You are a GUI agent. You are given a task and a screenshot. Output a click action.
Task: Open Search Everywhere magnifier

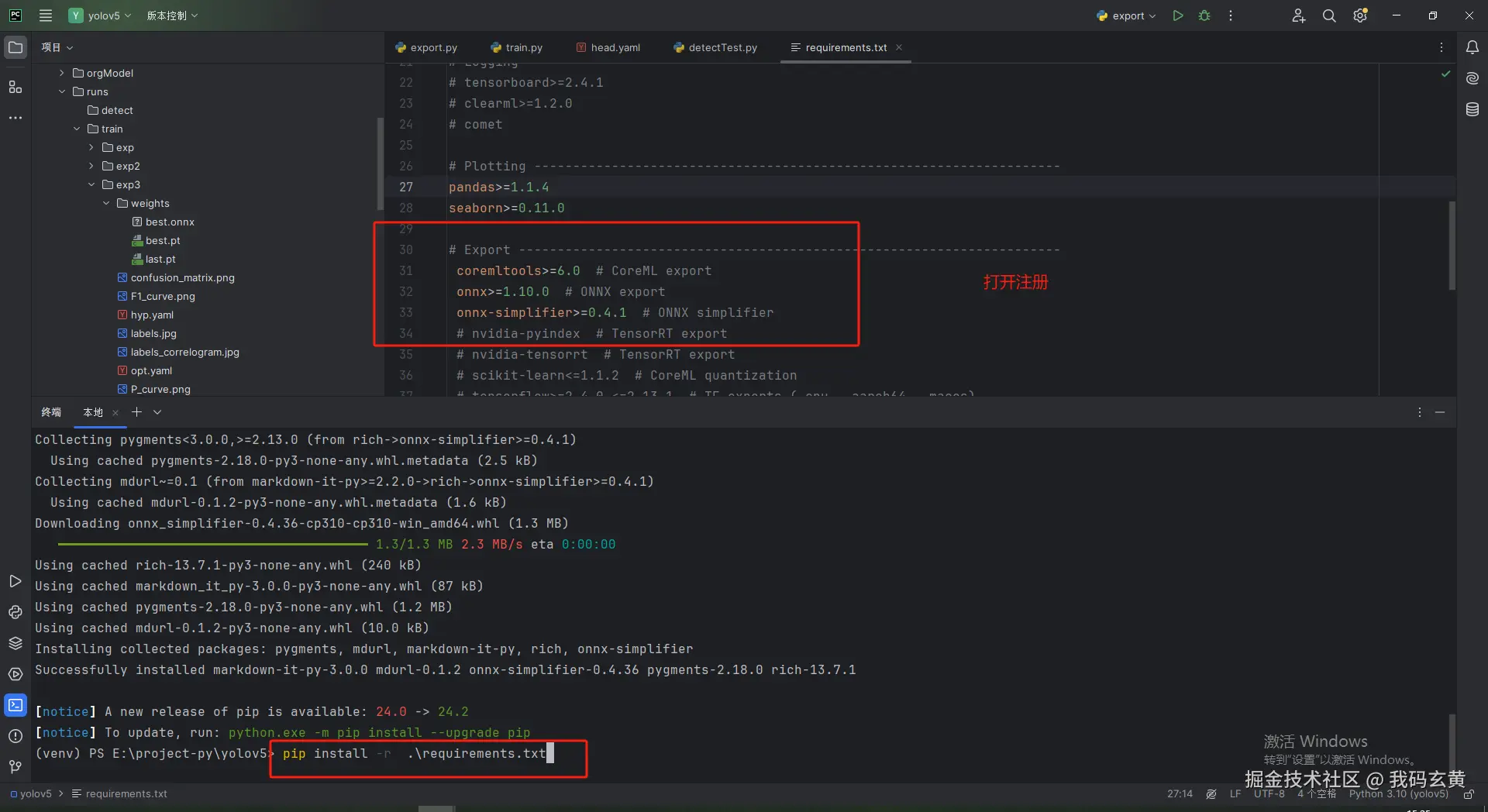click(x=1329, y=15)
